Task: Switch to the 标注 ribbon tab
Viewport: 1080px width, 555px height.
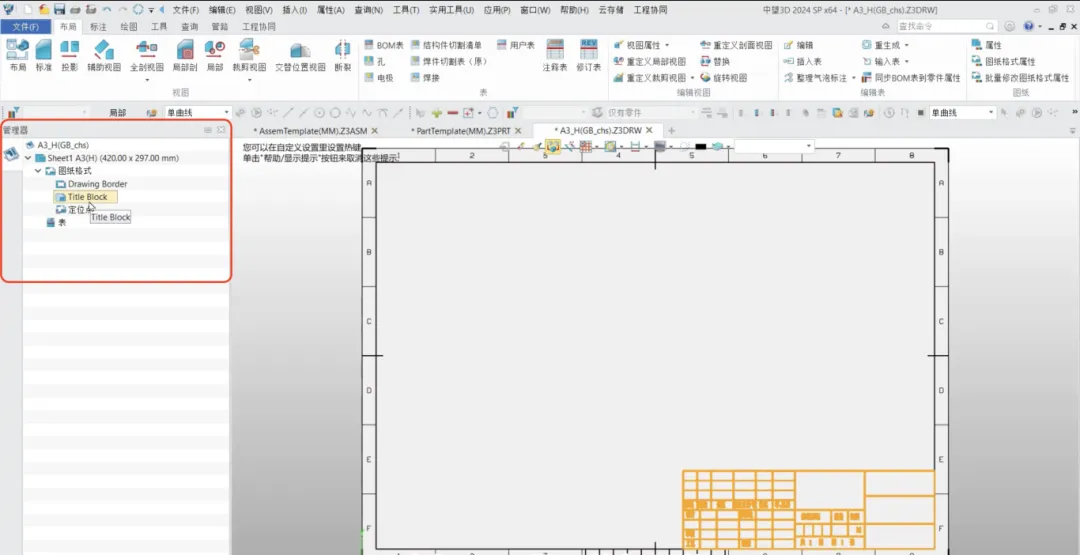Action: pos(98,27)
